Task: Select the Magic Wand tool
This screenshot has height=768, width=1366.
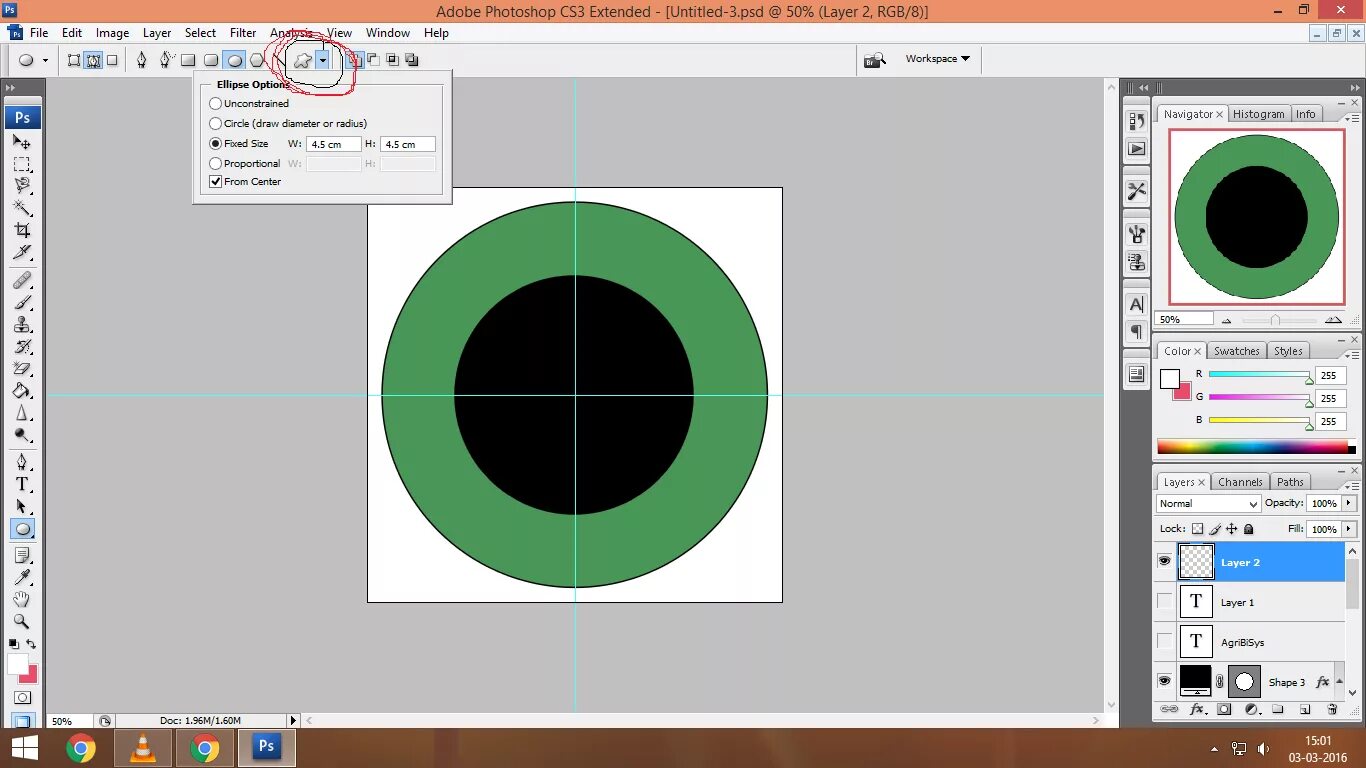Action: tap(22, 208)
